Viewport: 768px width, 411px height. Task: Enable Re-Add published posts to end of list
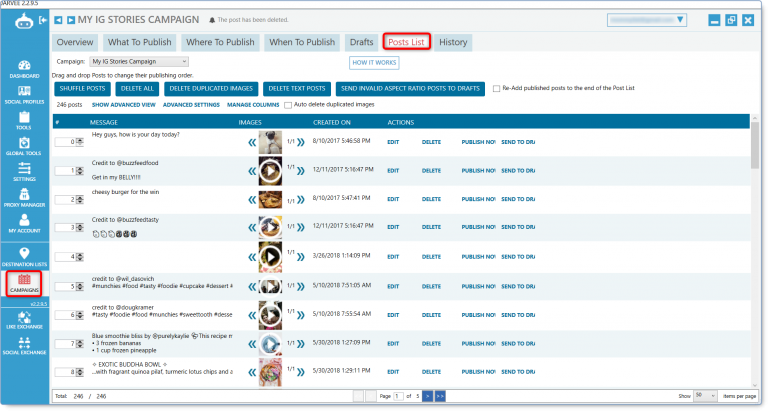[x=496, y=89]
